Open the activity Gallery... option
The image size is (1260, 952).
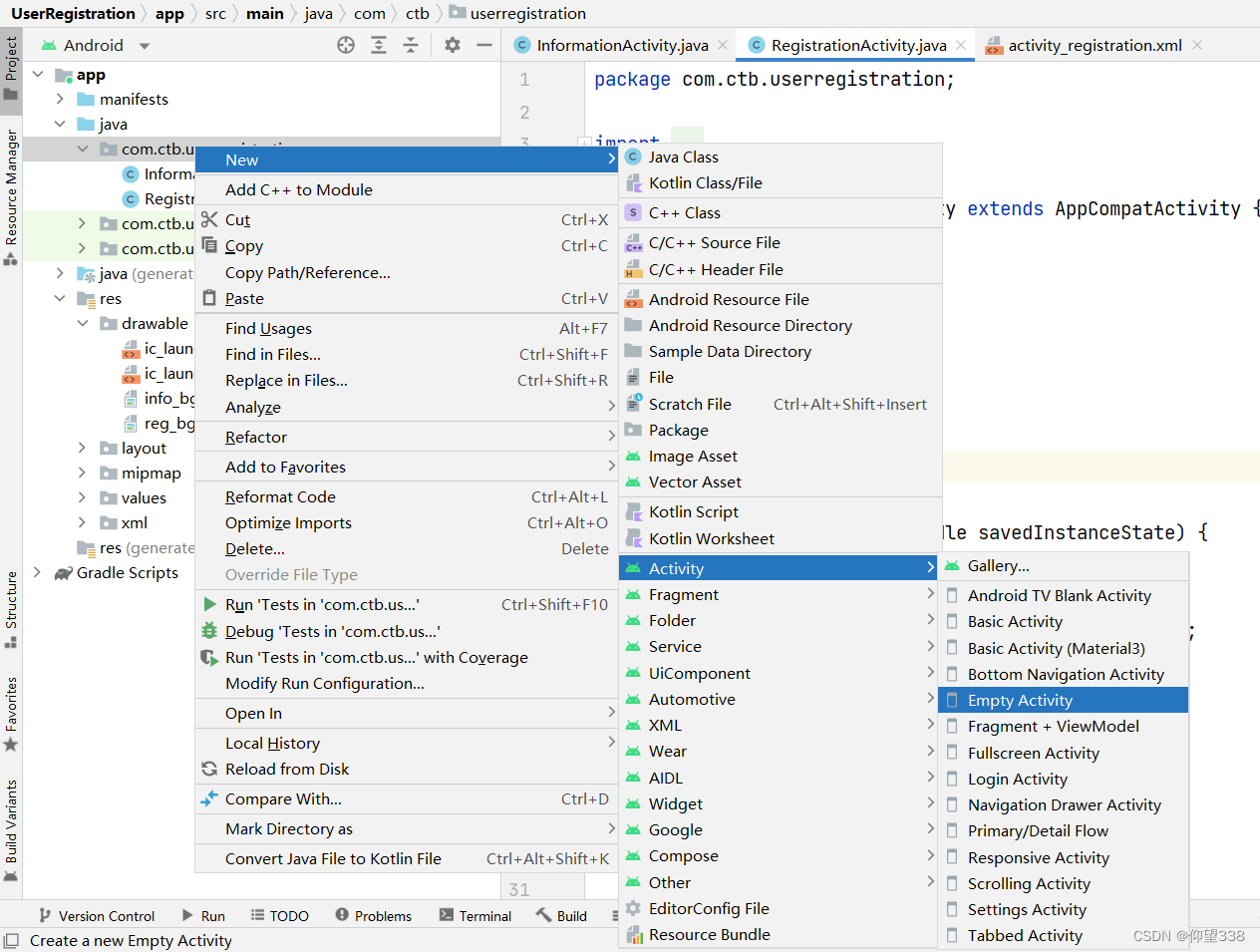coord(1064,565)
